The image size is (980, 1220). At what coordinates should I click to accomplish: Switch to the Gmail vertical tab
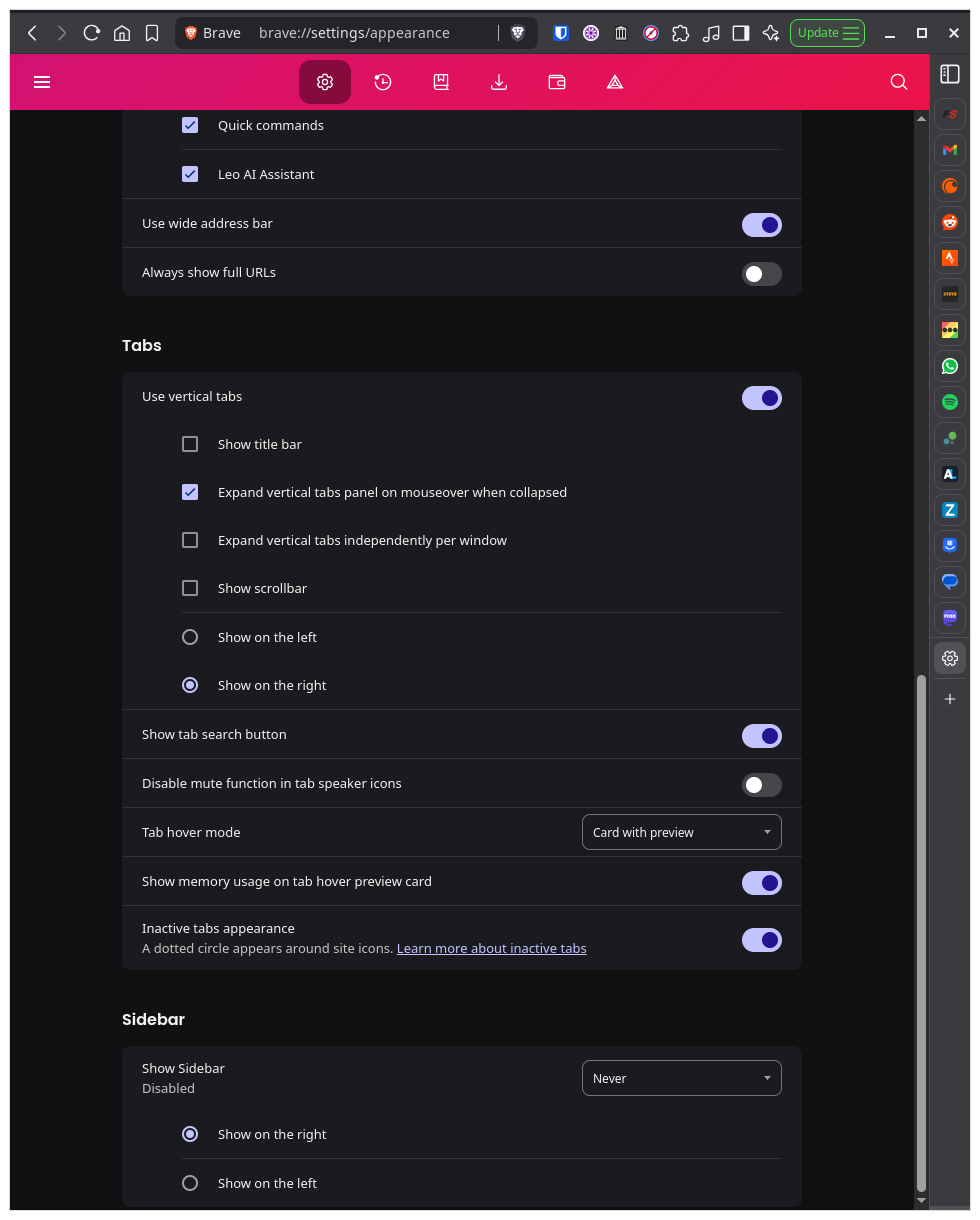tap(950, 150)
